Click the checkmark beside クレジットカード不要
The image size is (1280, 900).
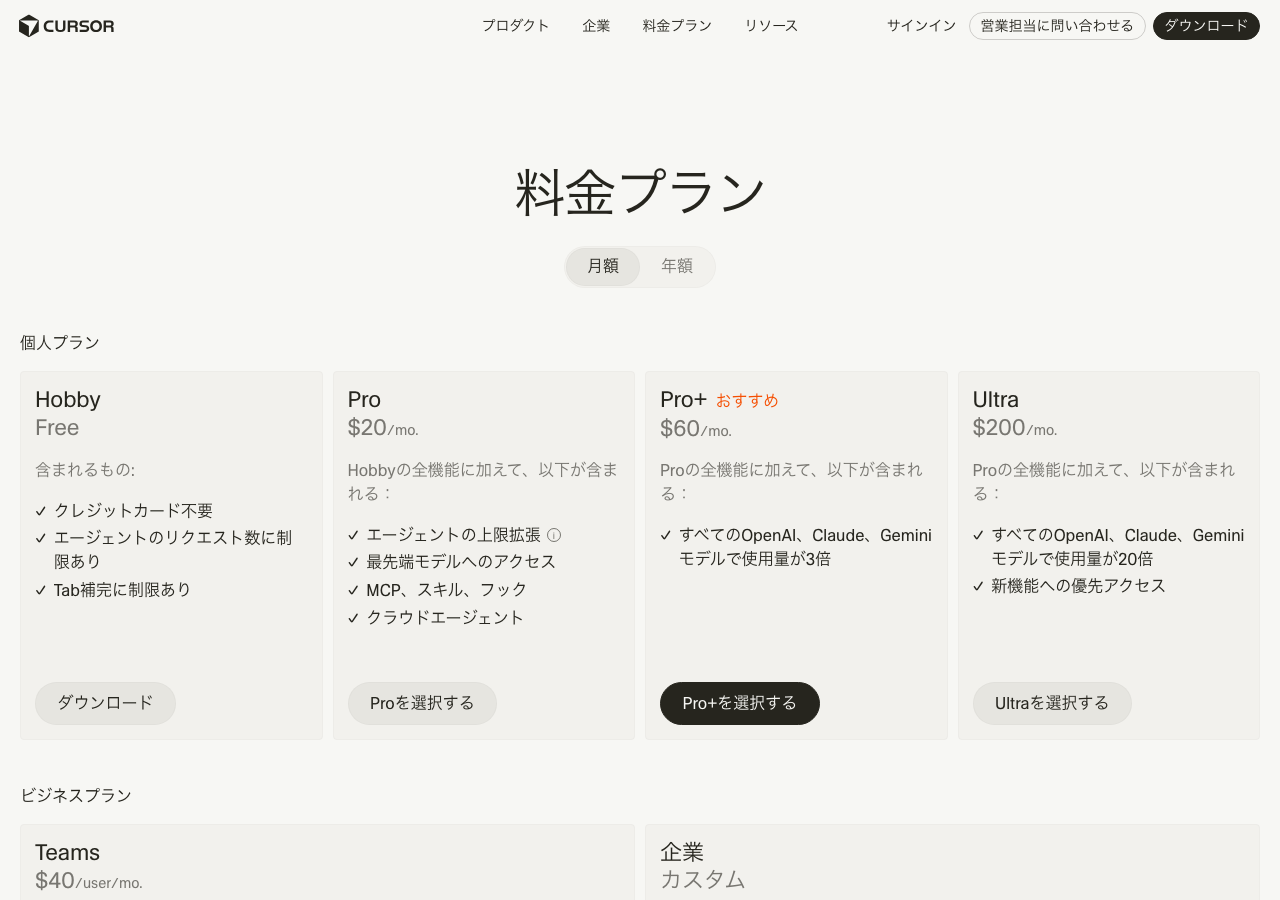(x=40, y=510)
